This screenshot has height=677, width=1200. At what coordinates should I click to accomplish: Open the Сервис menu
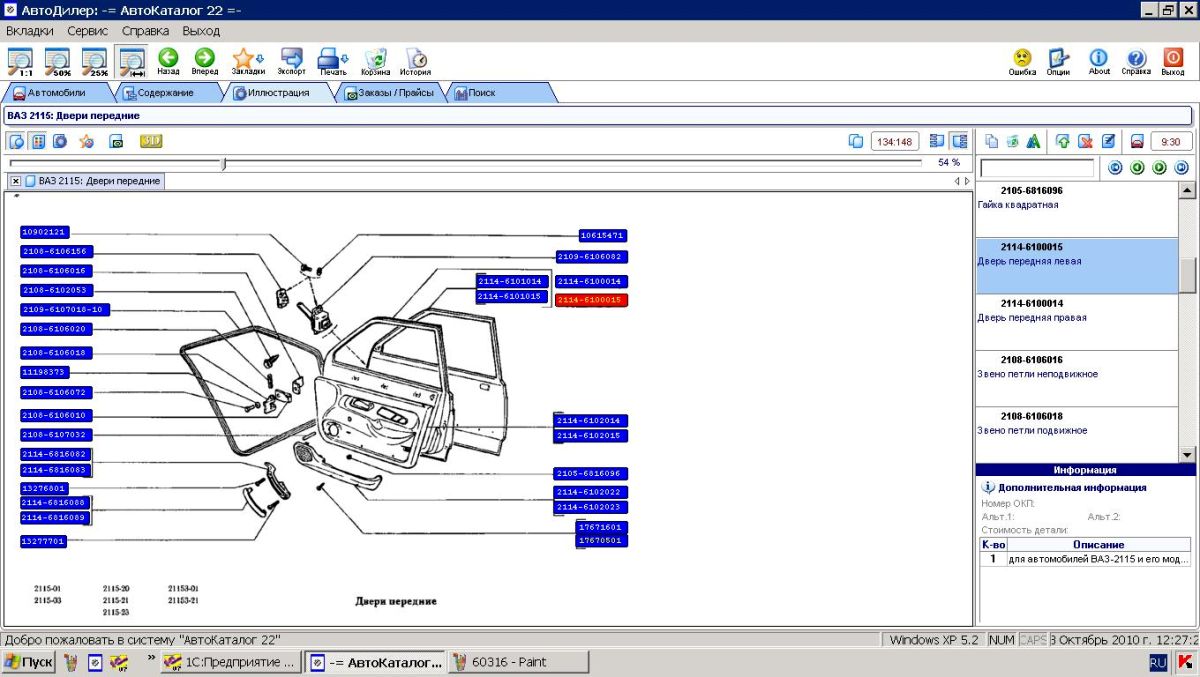pyautogui.click(x=88, y=31)
